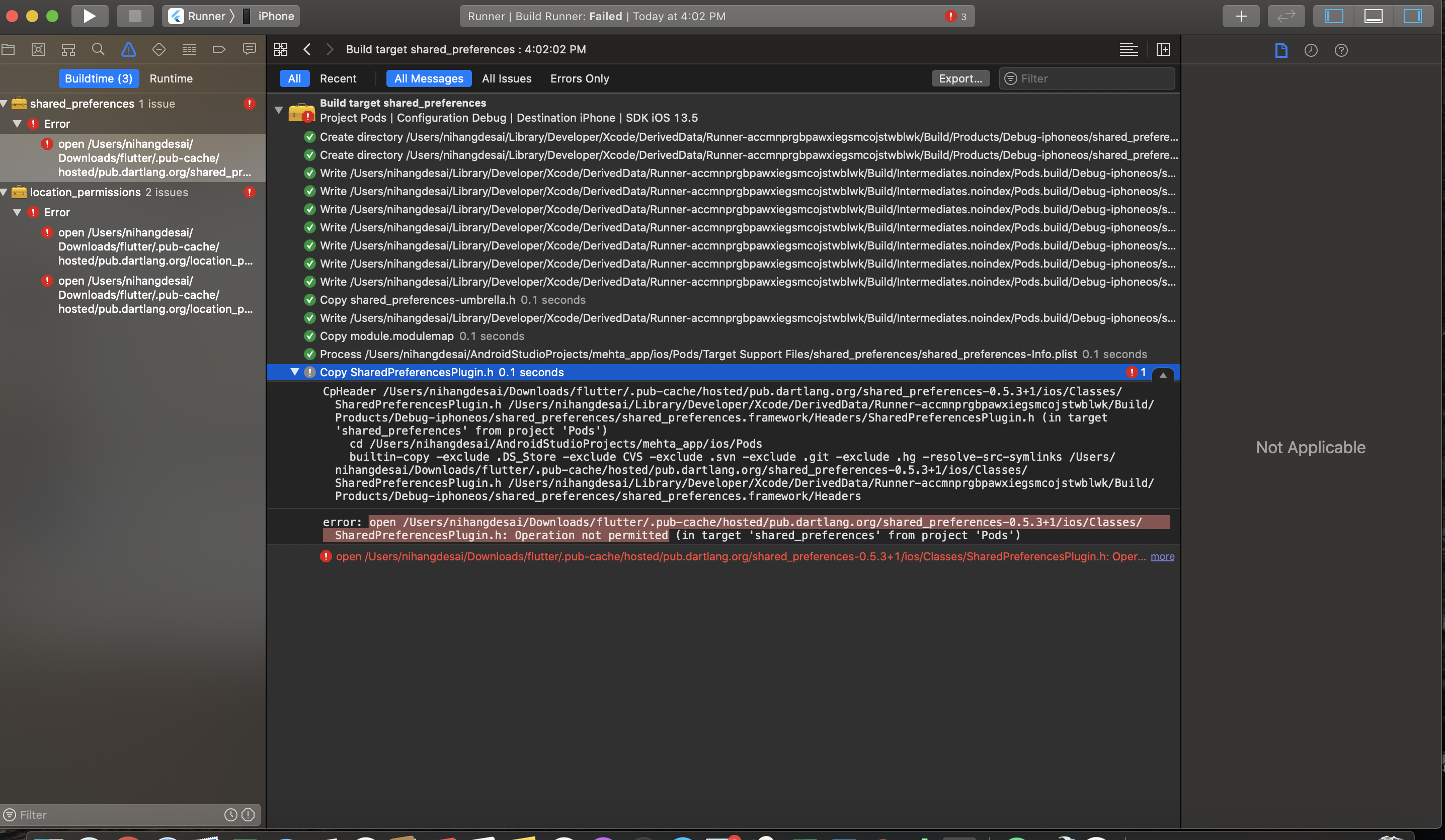The height and width of the screenshot is (840, 1445).
Task: Click the 'more' link in error
Action: 1162,557
